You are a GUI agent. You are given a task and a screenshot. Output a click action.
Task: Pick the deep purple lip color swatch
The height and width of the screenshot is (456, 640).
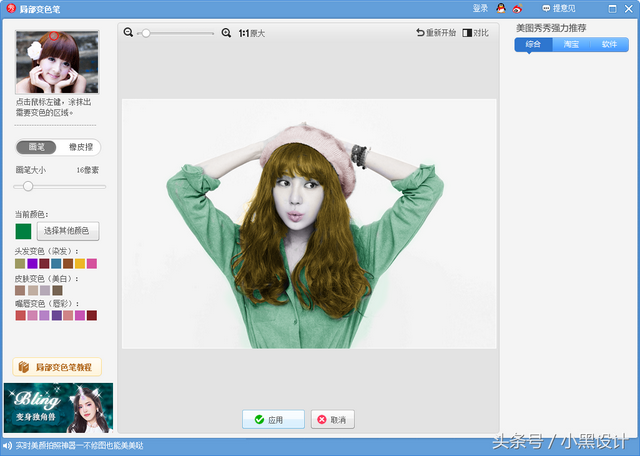tap(57, 315)
